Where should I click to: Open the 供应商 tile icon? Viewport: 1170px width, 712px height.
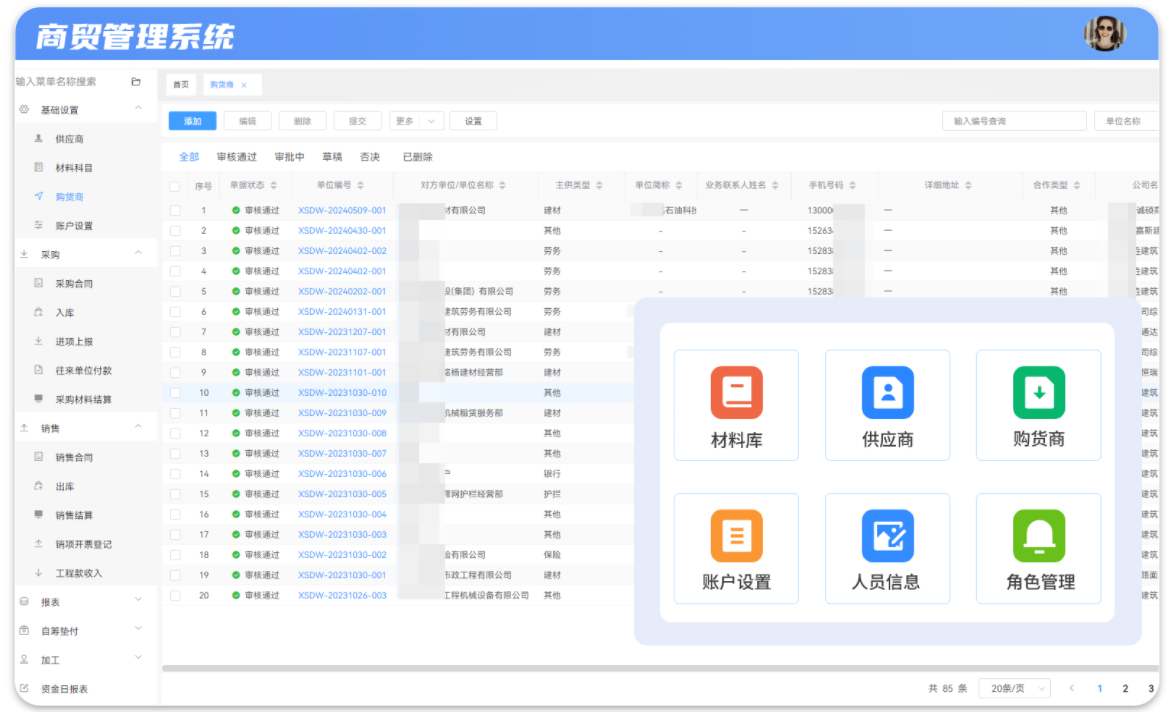887,393
